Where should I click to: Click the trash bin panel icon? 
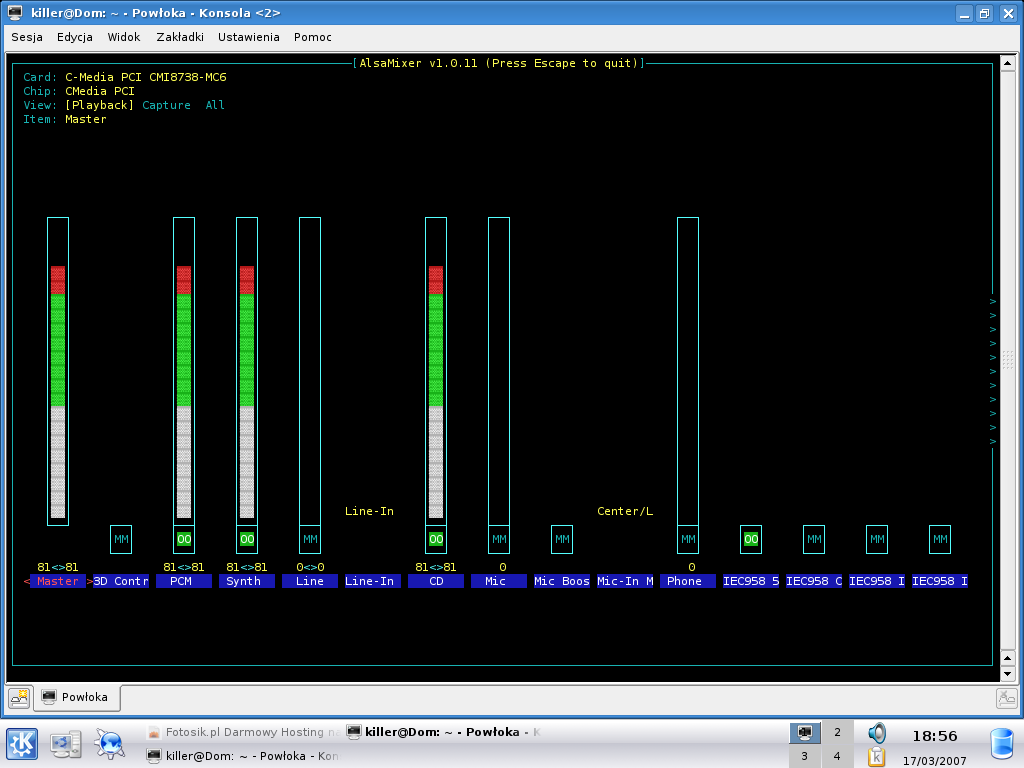click(x=1002, y=744)
